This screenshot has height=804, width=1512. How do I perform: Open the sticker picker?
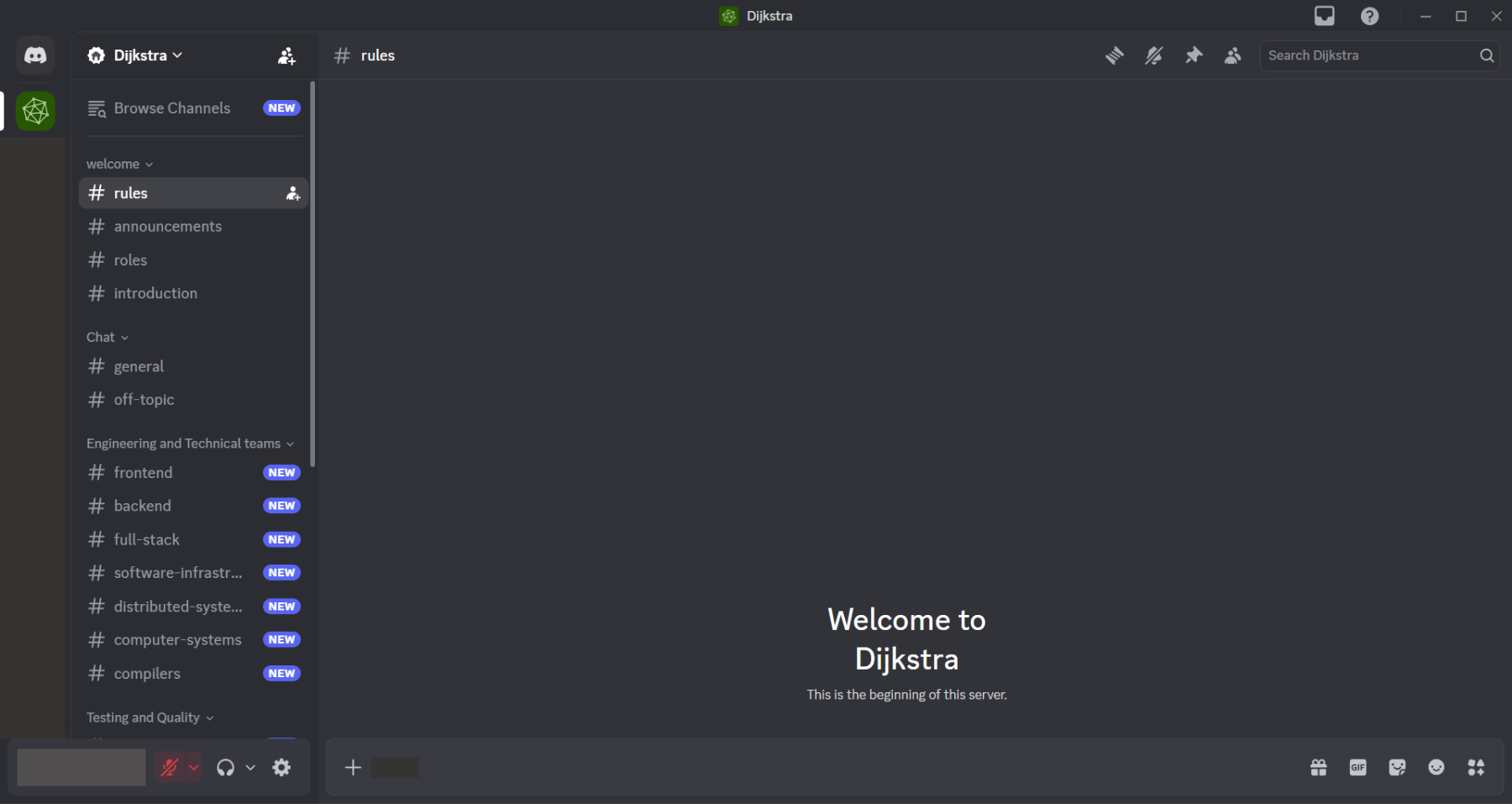click(x=1397, y=767)
